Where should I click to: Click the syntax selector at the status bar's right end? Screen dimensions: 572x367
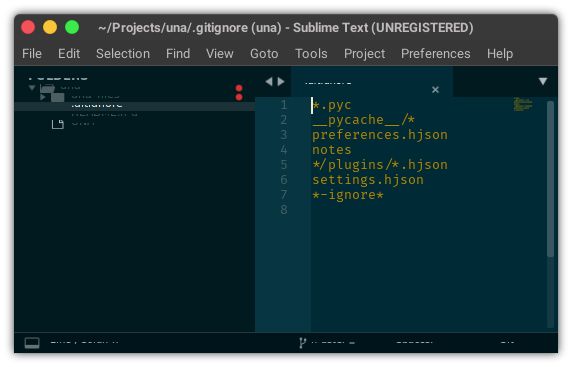click(507, 343)
